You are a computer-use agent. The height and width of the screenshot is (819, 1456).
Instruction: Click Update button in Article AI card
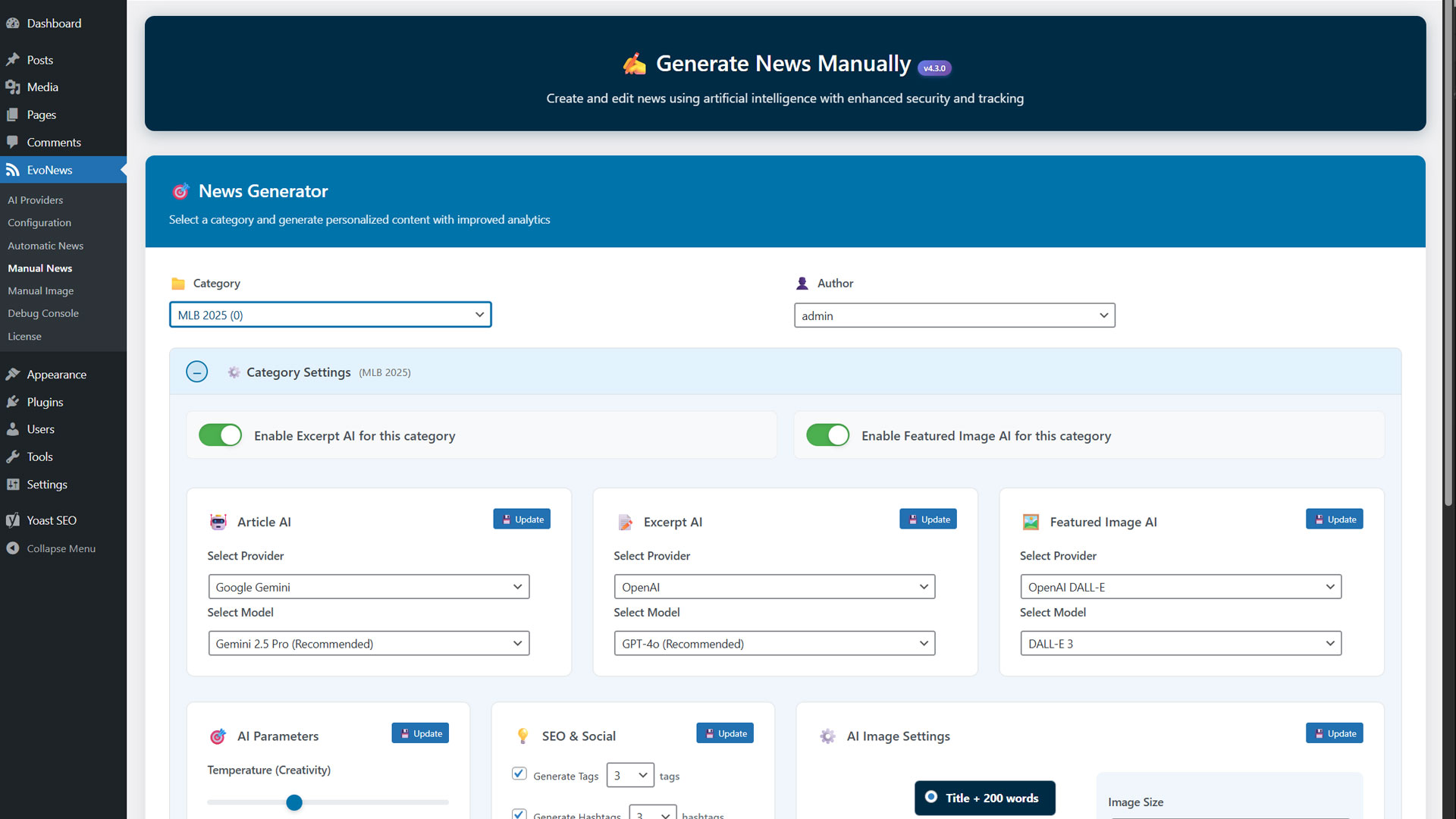(522, 519)
